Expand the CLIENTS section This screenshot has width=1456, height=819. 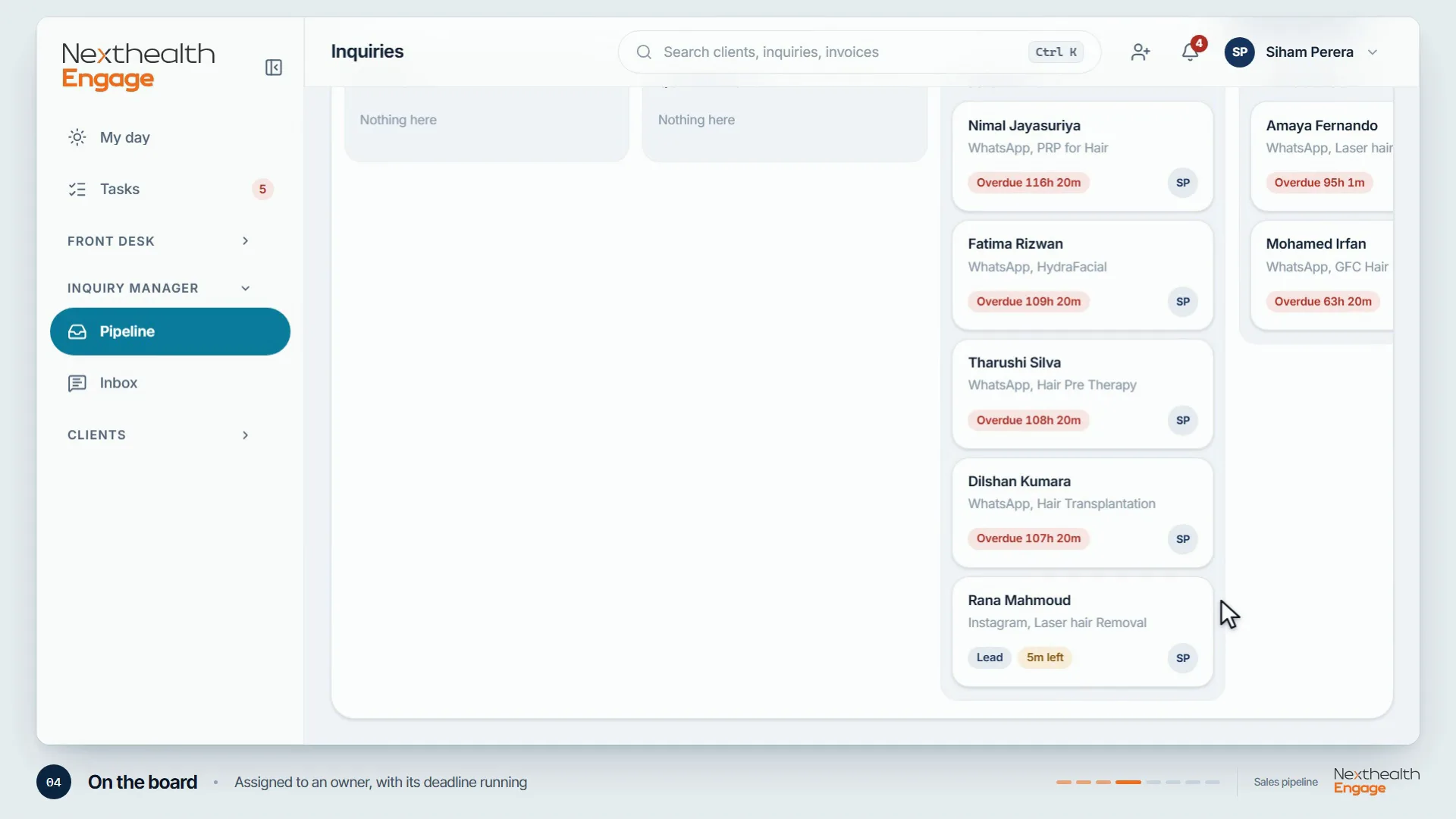pyautogui.click(x=159, y=435)
